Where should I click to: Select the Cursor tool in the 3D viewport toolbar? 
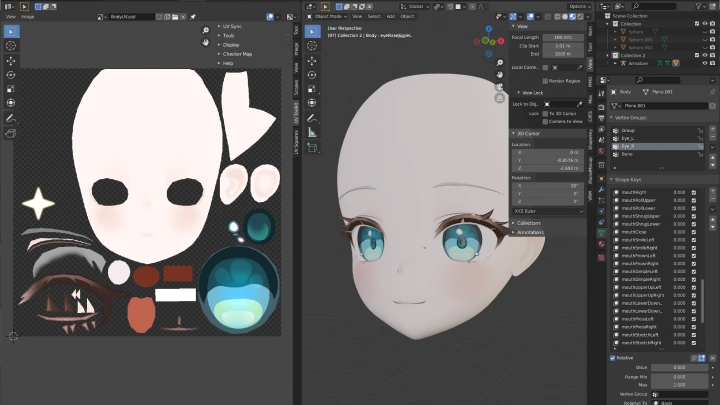[312, 46]
